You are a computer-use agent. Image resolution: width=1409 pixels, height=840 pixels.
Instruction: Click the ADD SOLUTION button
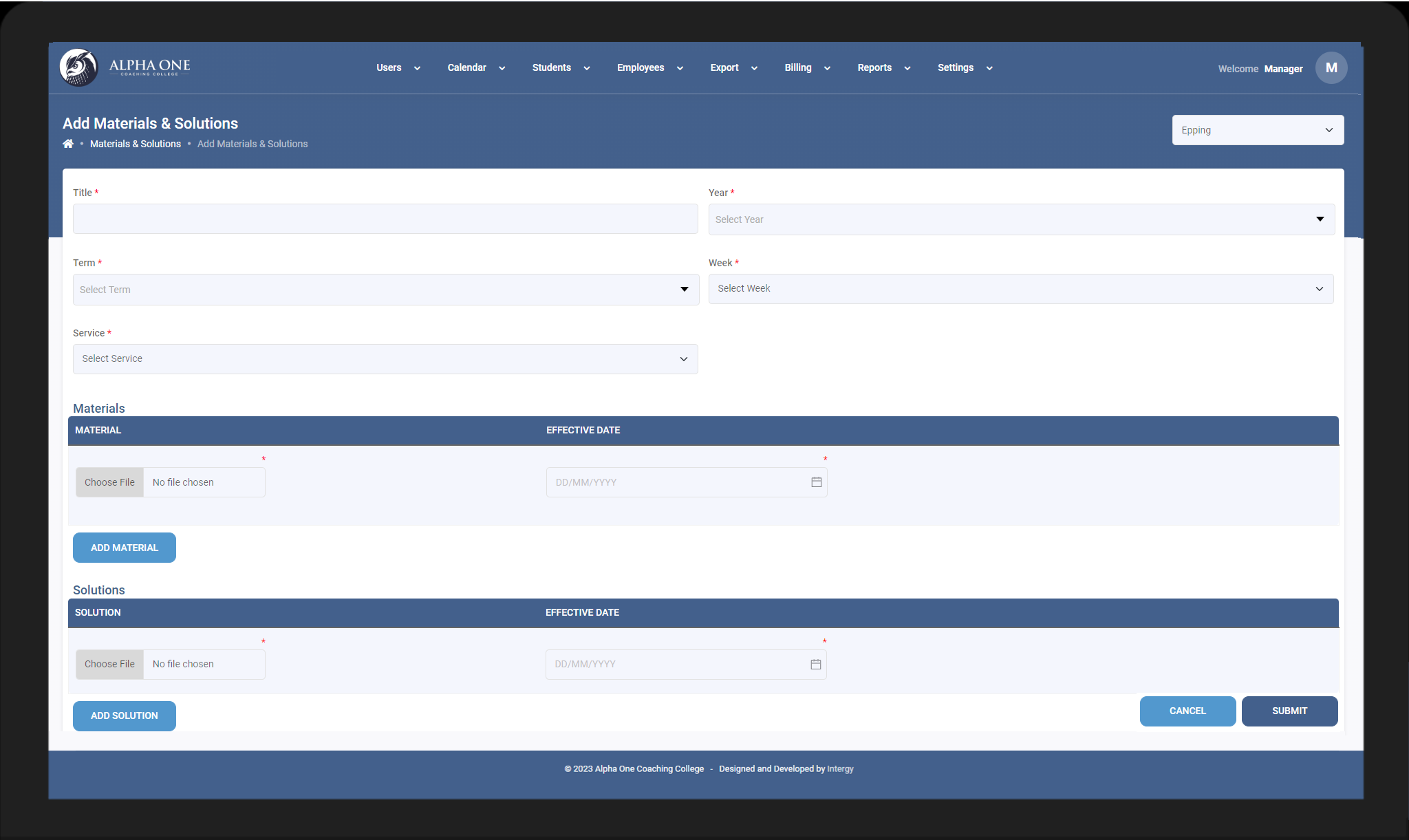coord(125,716)
